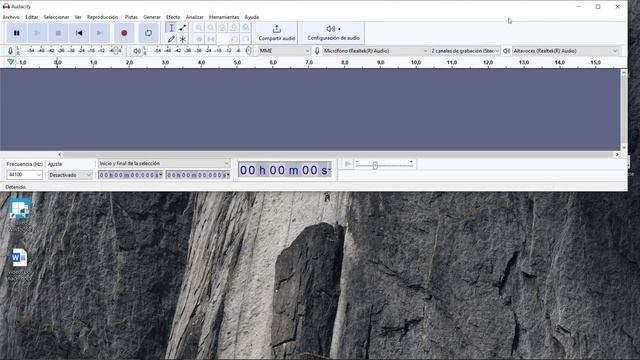Select the Selection (I-beam) tool
640x360 pixels.
(171, 28)
